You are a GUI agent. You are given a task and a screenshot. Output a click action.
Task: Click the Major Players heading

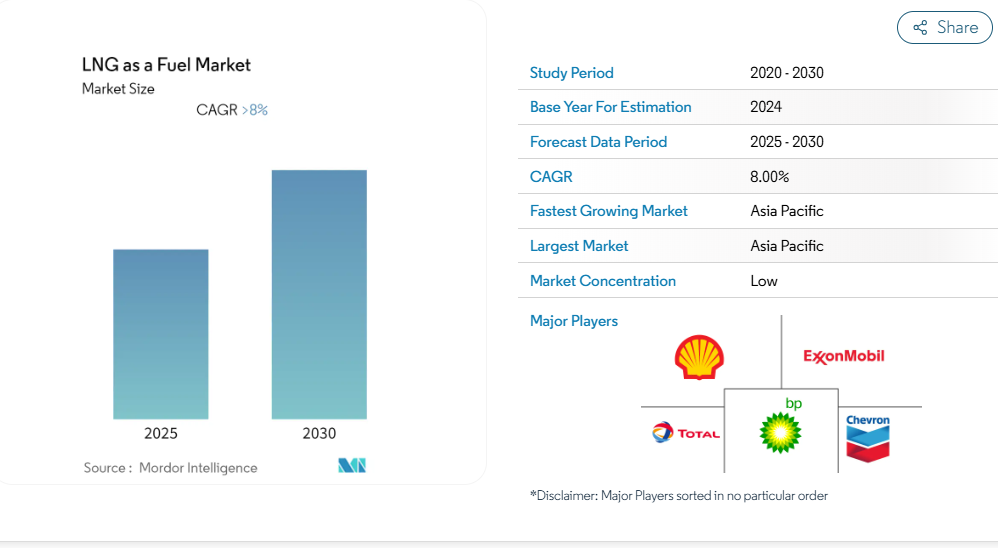[x=573, y=321]
